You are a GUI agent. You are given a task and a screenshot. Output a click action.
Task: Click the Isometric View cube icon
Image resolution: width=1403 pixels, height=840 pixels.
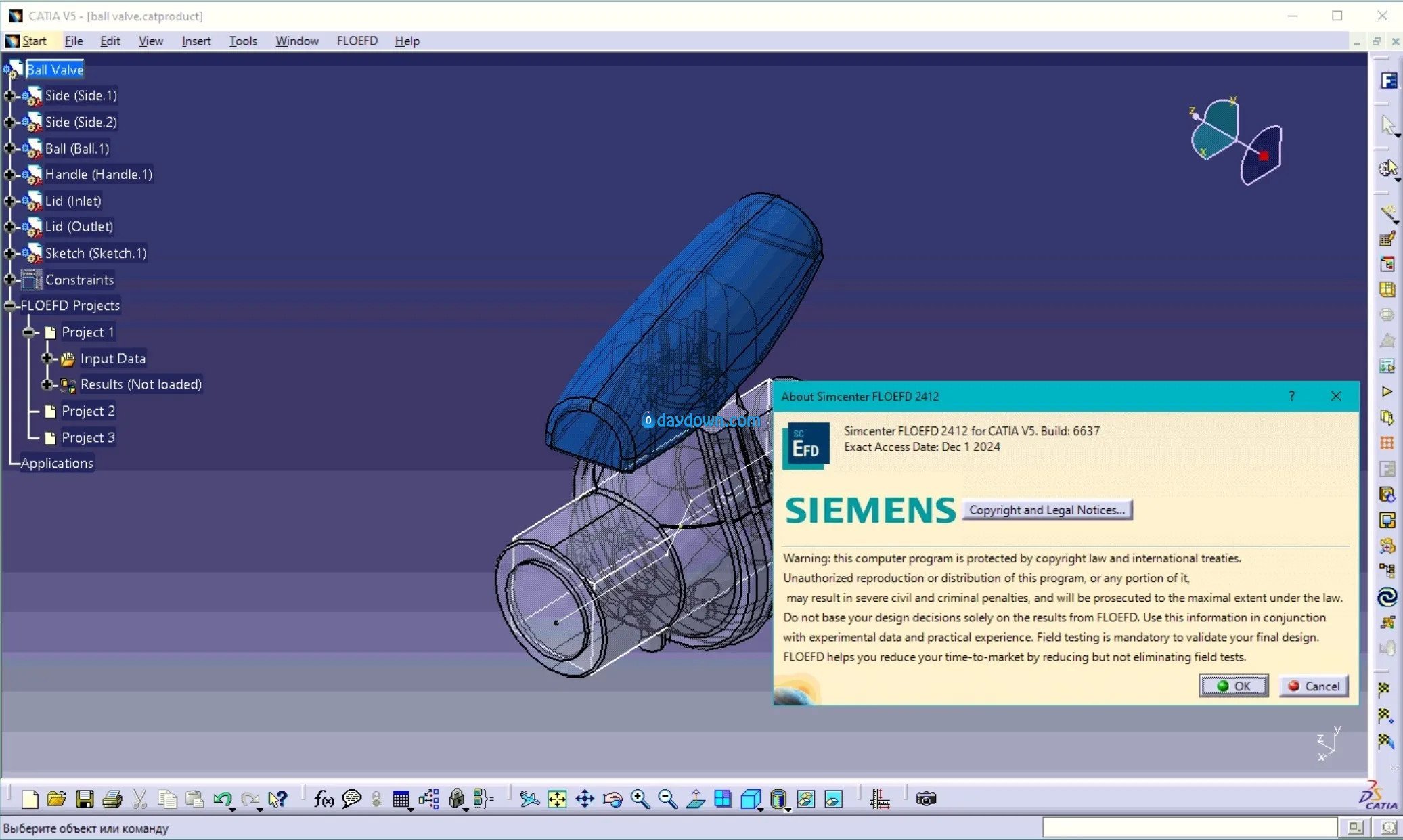tap(750, 799)
